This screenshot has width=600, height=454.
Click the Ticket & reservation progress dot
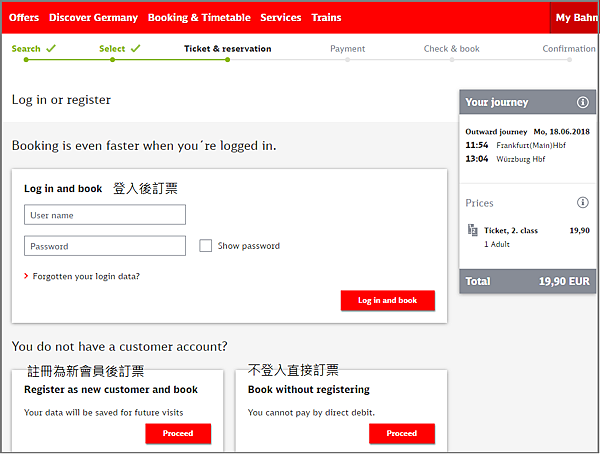tap(227, 60)
